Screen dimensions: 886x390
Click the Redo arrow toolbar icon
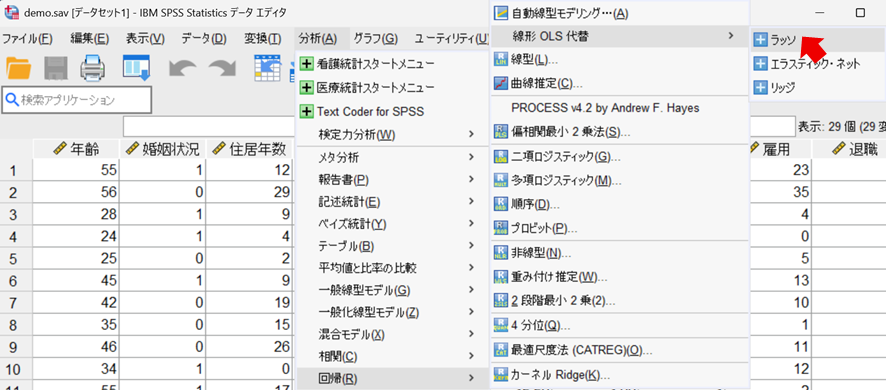222,68
